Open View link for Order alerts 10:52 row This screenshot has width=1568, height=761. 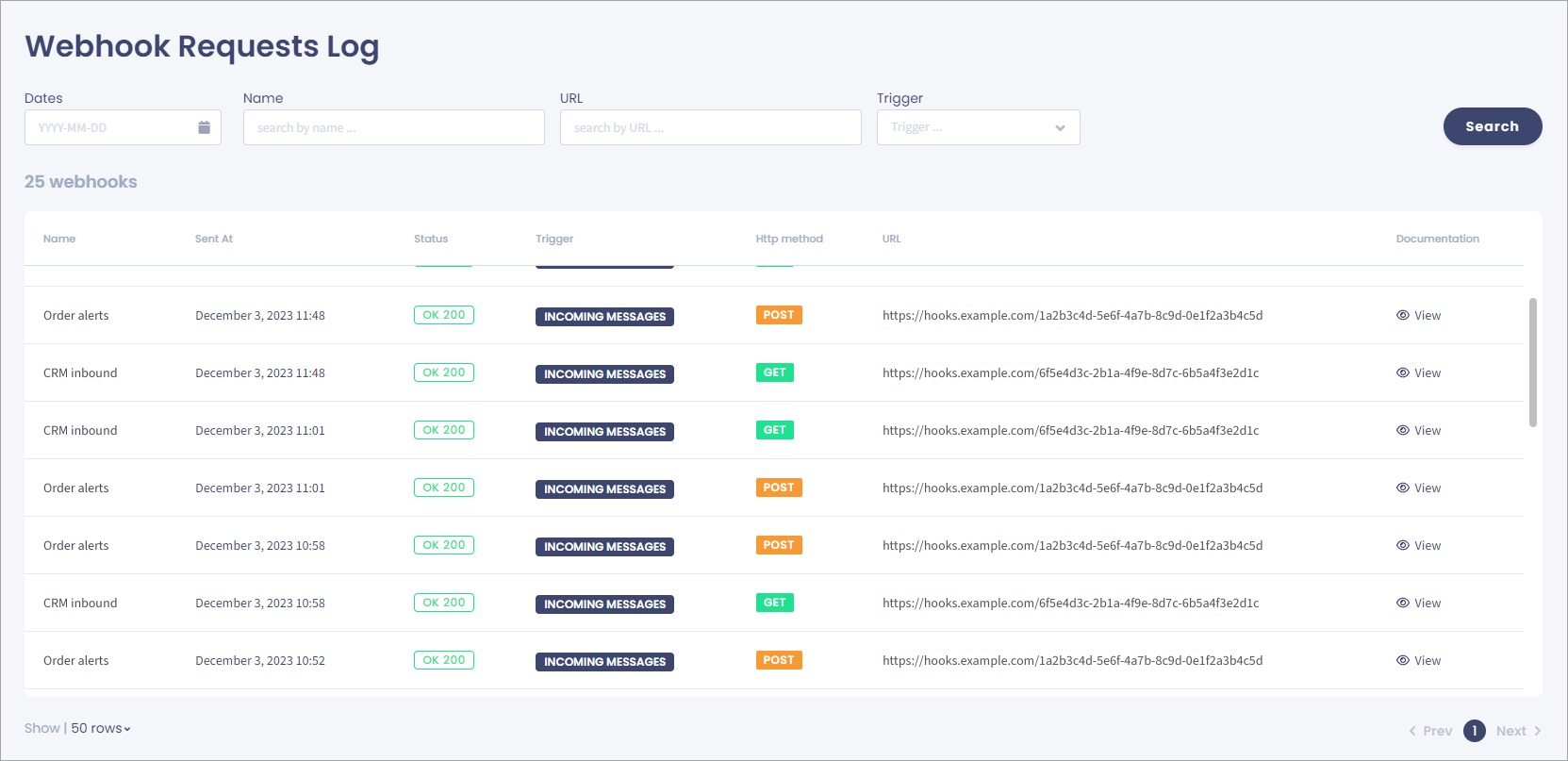(x=1419, y=661)
